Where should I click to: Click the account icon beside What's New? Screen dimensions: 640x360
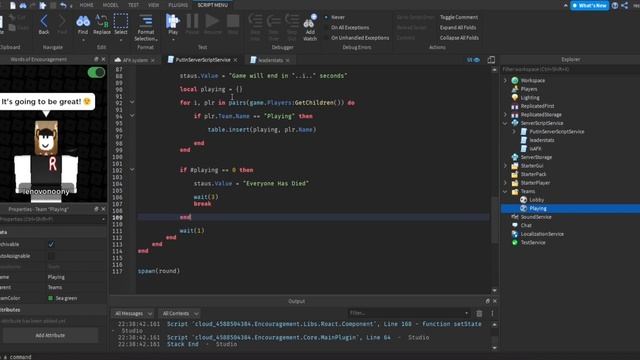click(x=615, y=5)
